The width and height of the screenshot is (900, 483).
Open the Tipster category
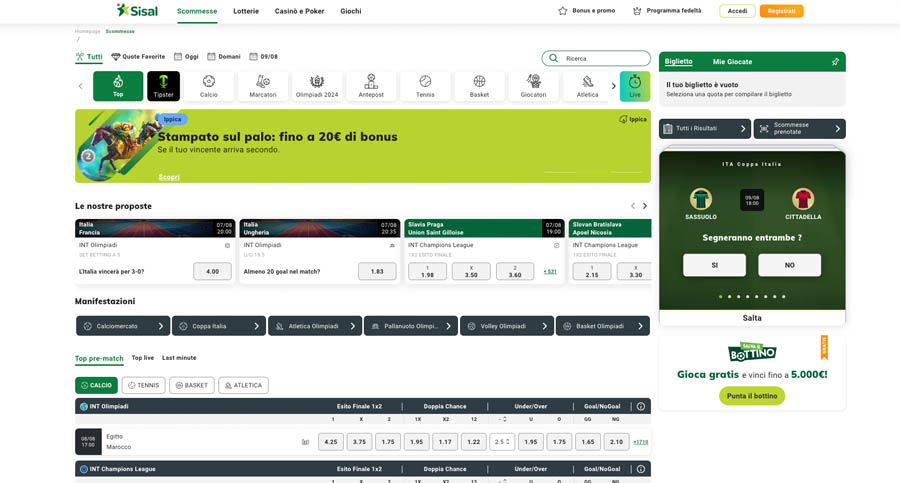click(x=164, y=86)
